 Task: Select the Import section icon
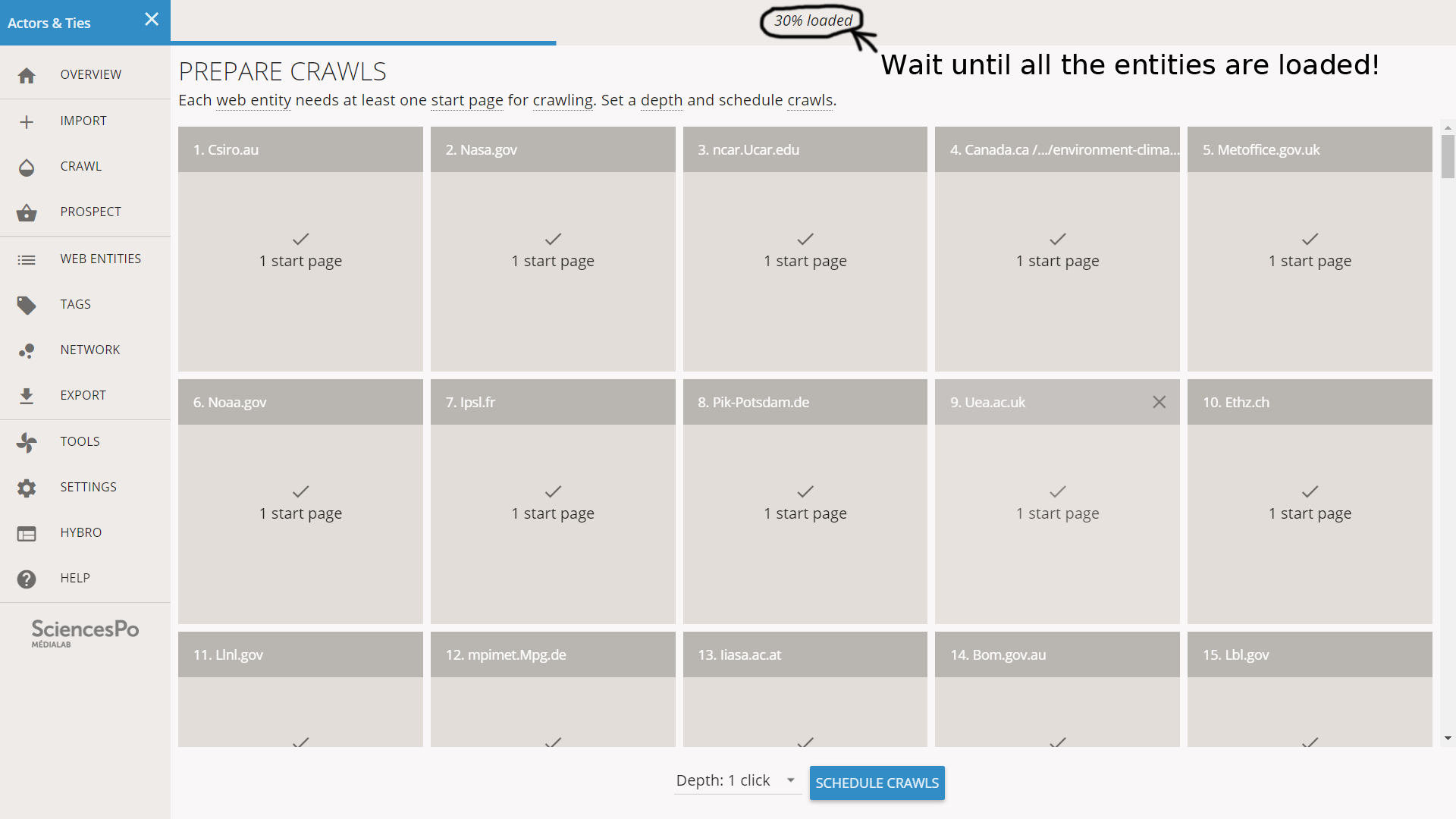(x=26, y=120)
